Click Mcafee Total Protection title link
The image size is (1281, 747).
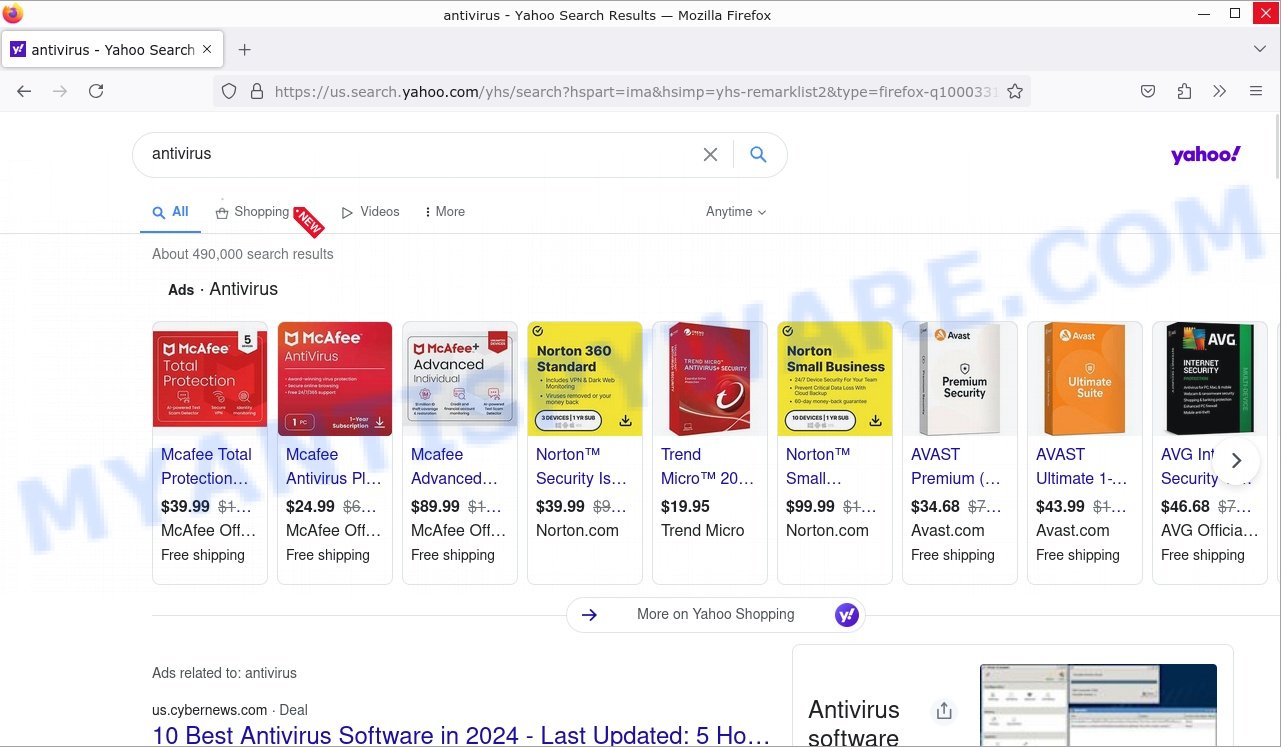tap(207, 466)
